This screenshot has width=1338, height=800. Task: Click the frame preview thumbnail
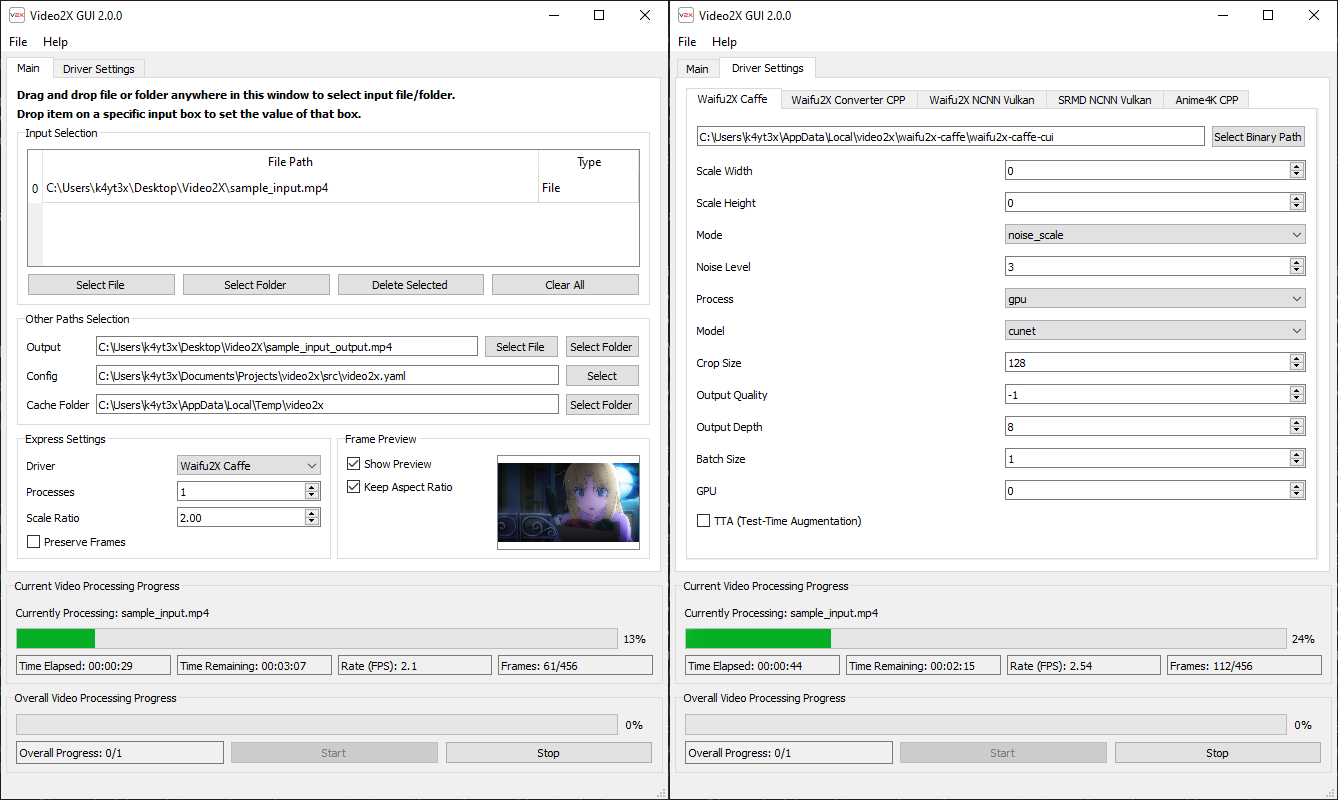568,501
